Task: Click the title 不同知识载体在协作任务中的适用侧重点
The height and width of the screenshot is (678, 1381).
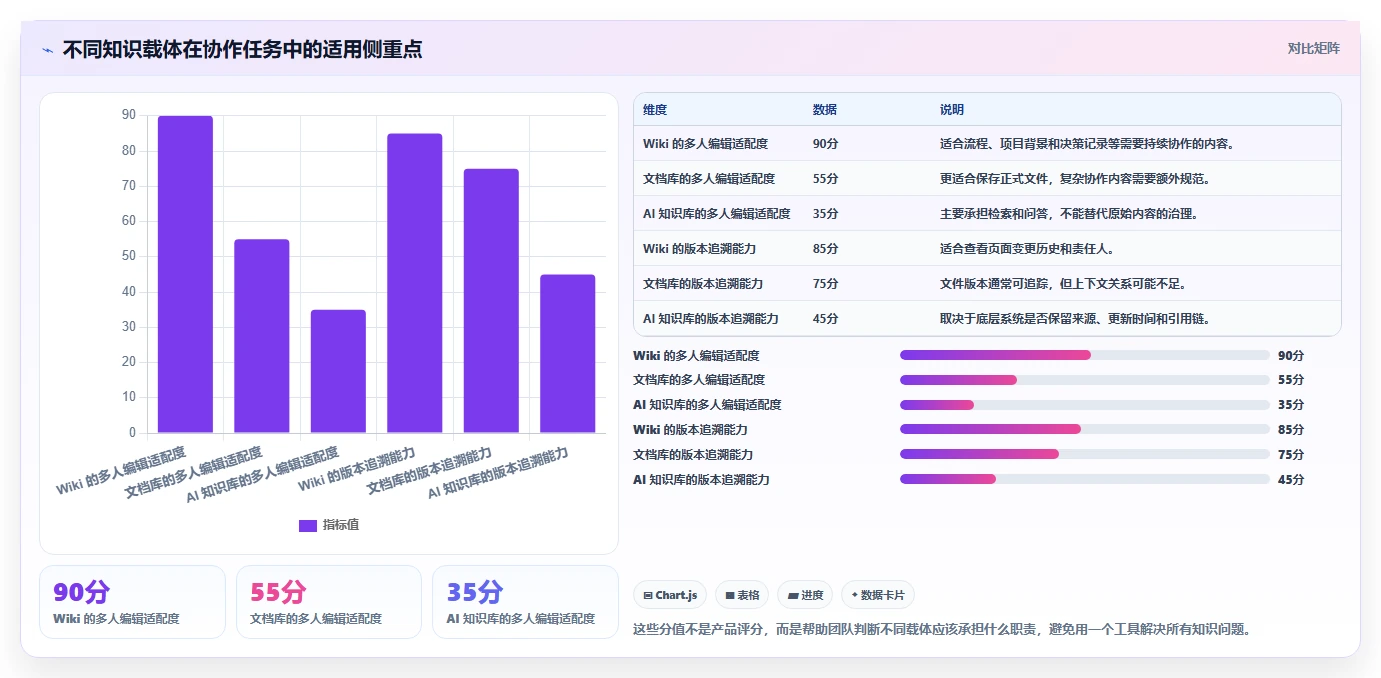Action: click(242, 49)
